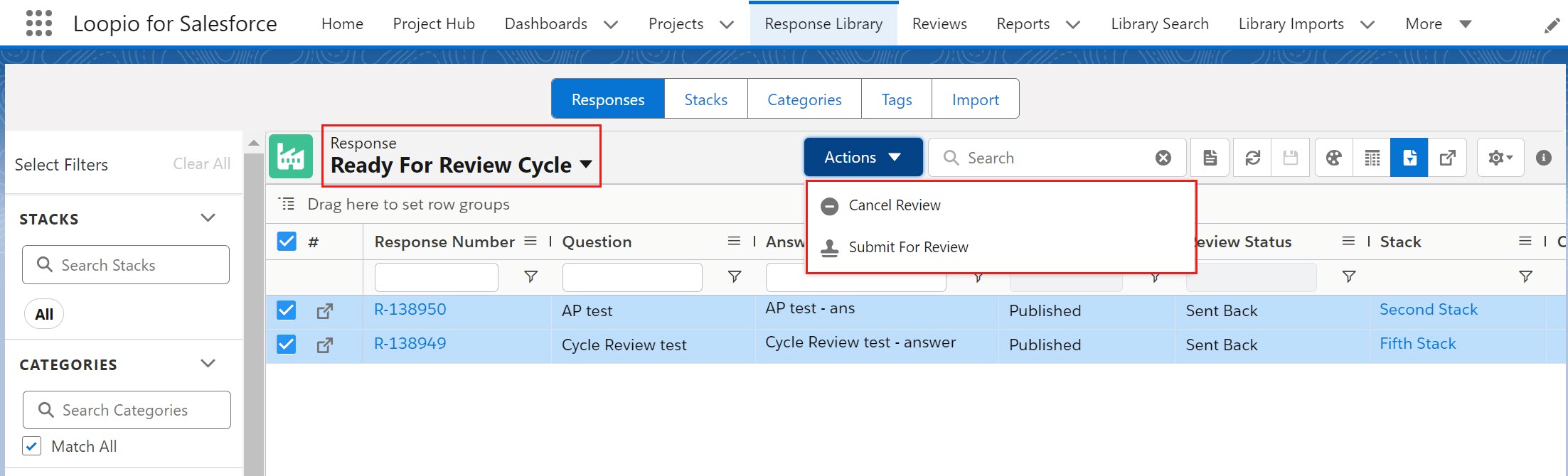Open the app launcher grid icon

[39, 23]
